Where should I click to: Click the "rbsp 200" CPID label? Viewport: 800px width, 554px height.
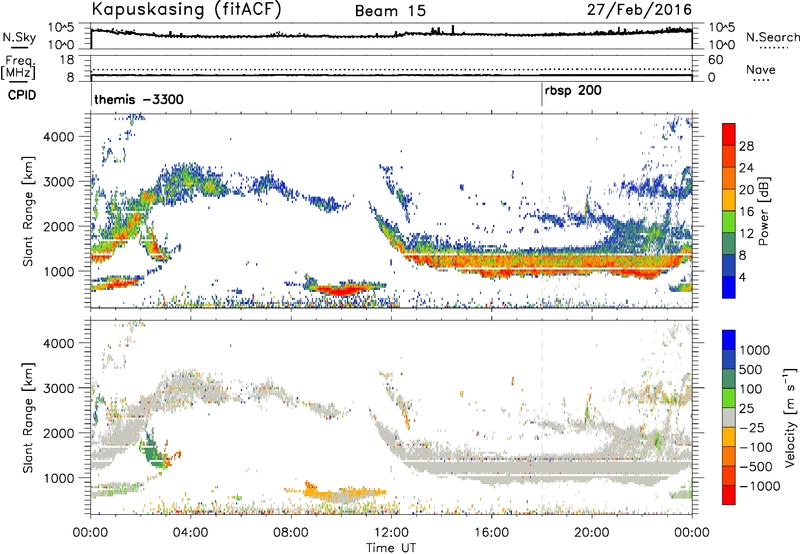[x=573, y=91]
